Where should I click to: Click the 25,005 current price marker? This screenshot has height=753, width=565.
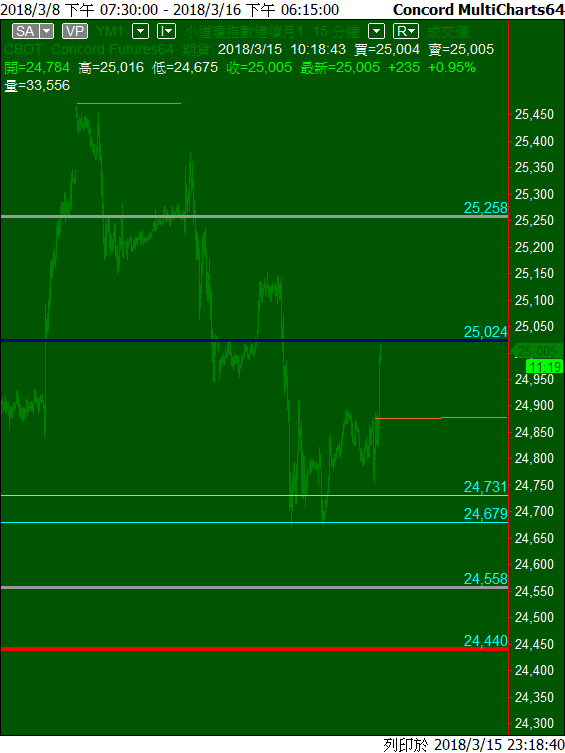click(x=537, y=351)
